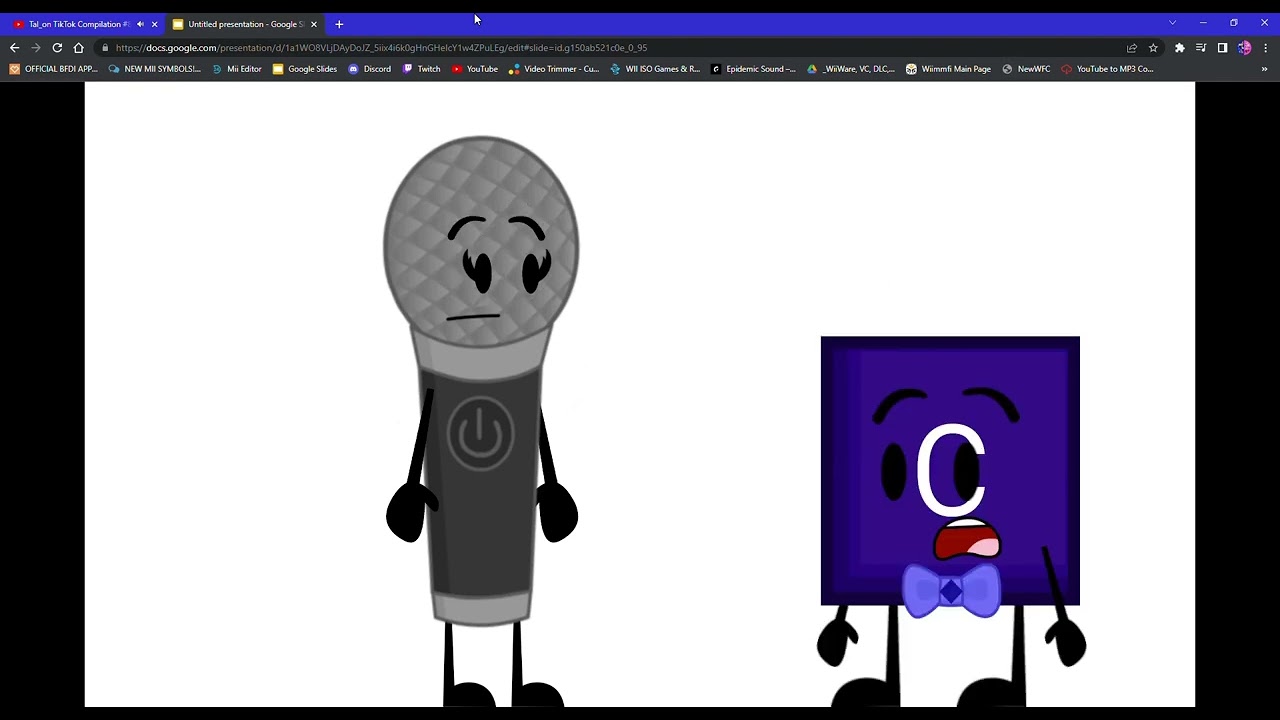
Task: Share this page using the share icon
Action: pos(1132,48)
